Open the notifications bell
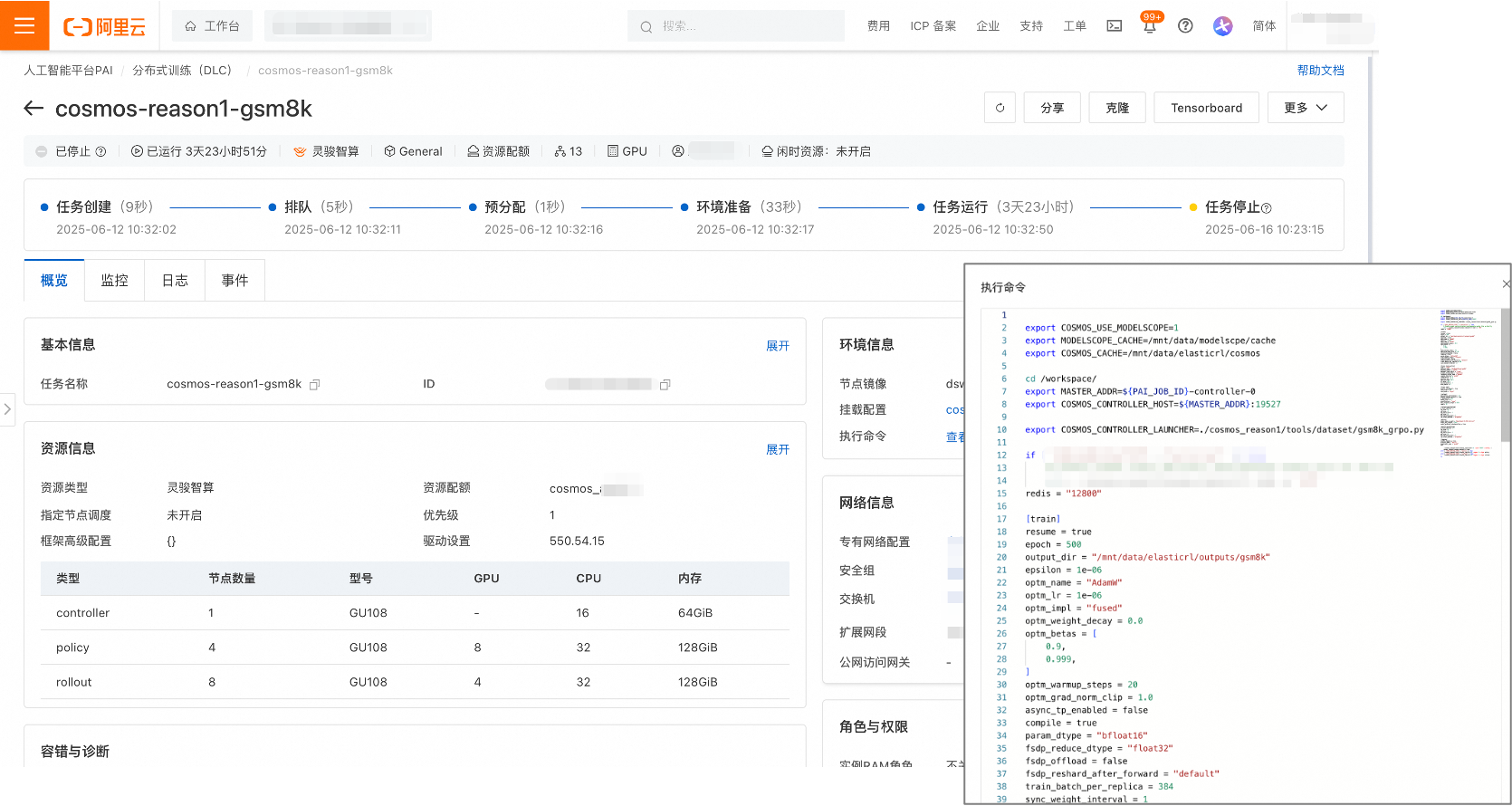The width and height of the screenshot is (1512, 806). click(1150, 26)
